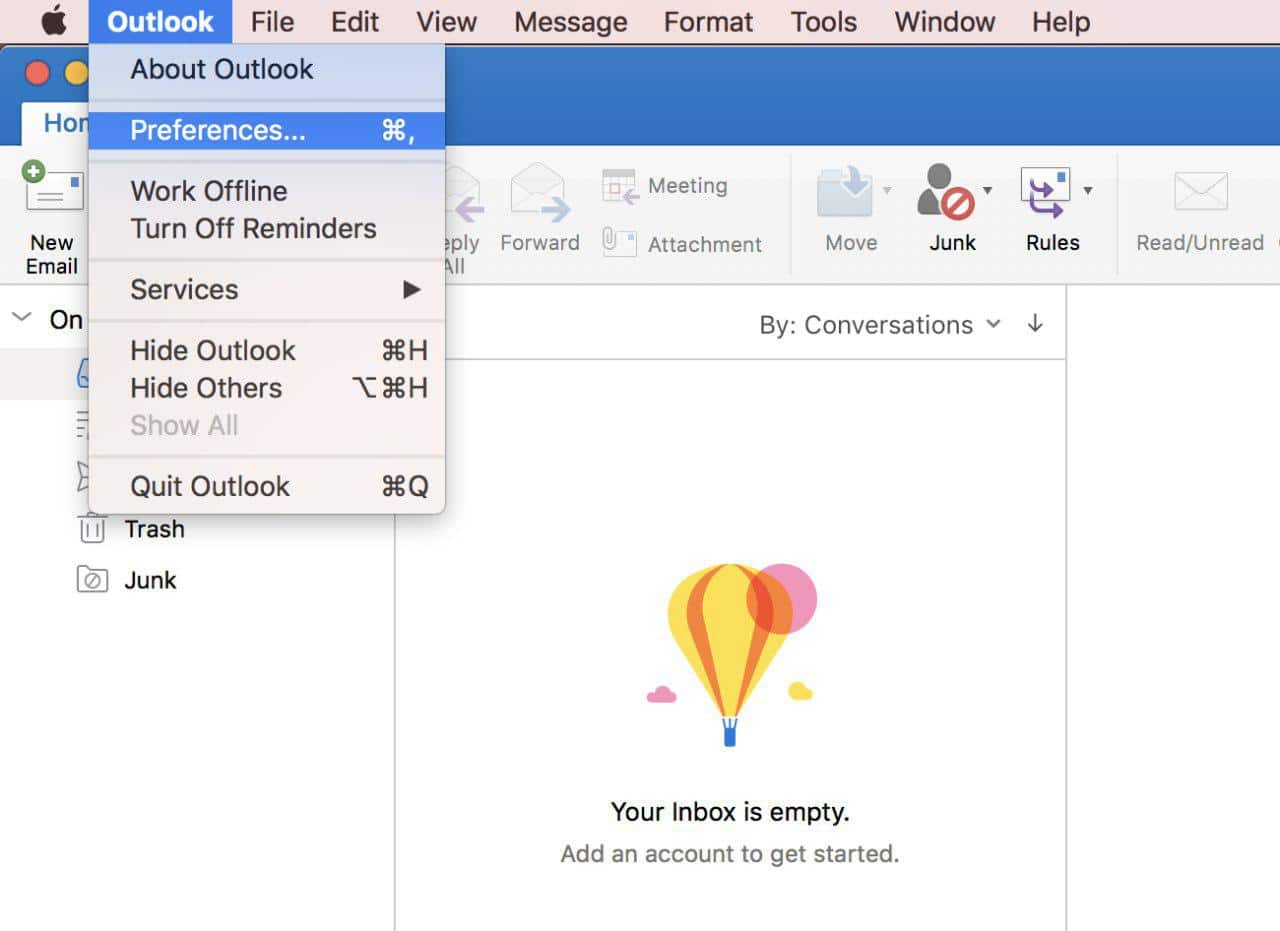This screenshot has height=931, width=1280.
Task: Choose Quit Outlook
Action: coord(267,486)
